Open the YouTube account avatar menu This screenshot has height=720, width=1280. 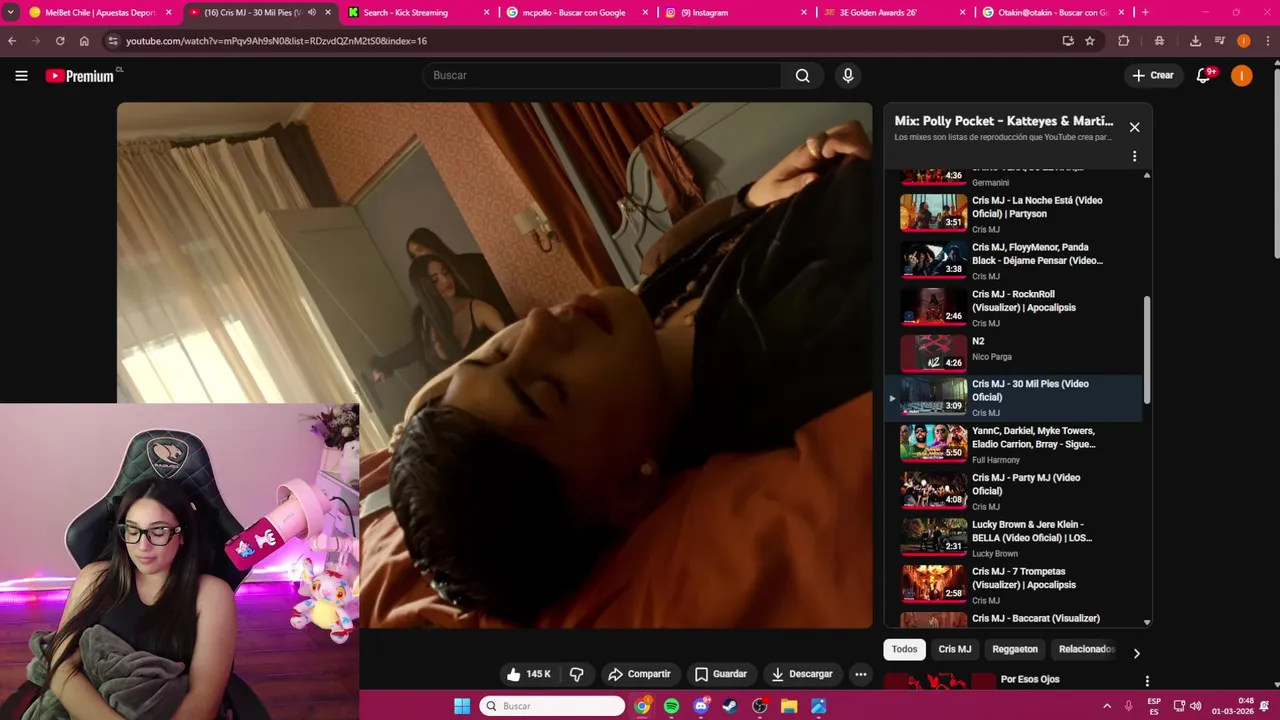(1242, 75)
